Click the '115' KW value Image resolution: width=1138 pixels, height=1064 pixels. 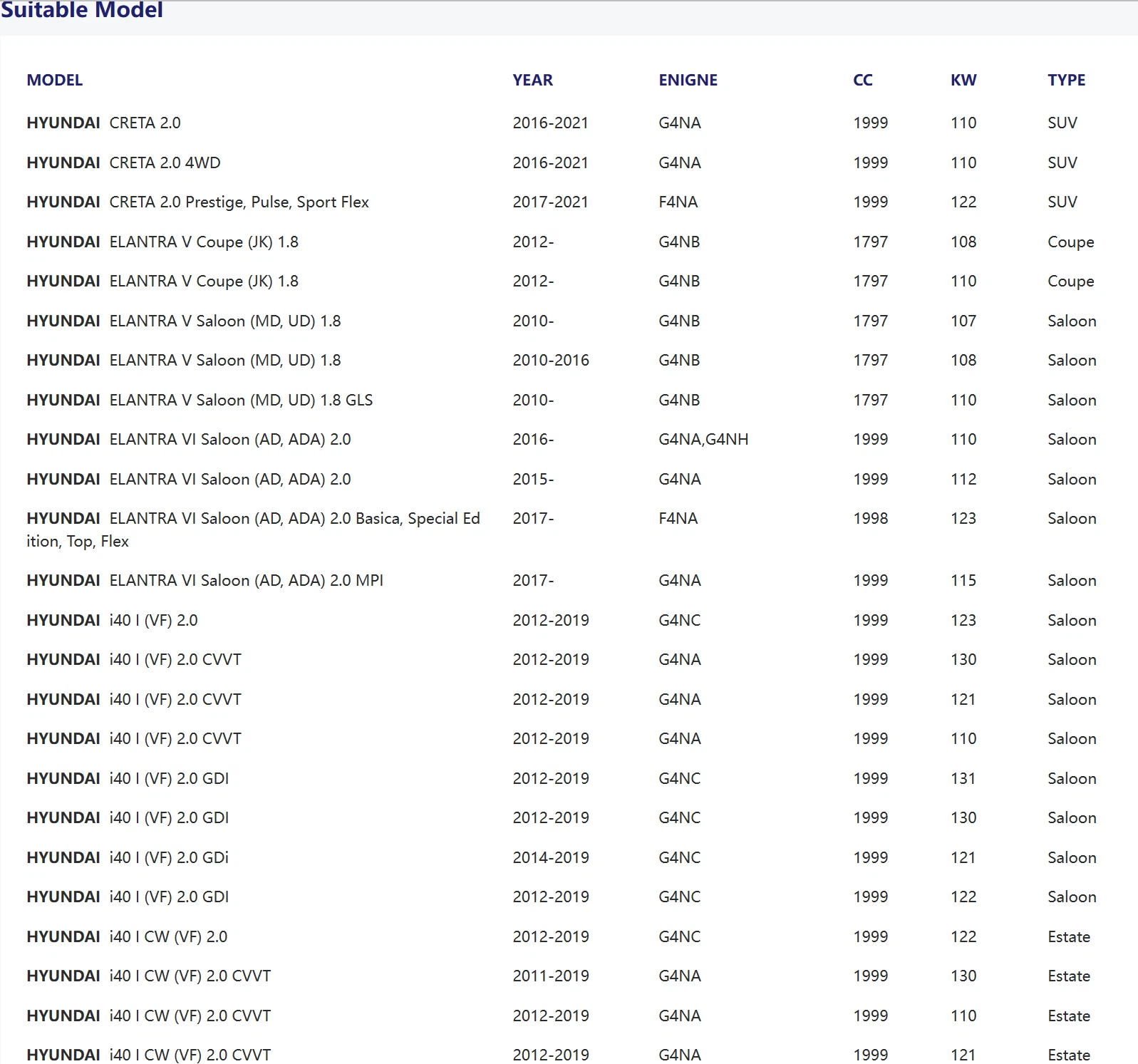(x=963, y=581)
